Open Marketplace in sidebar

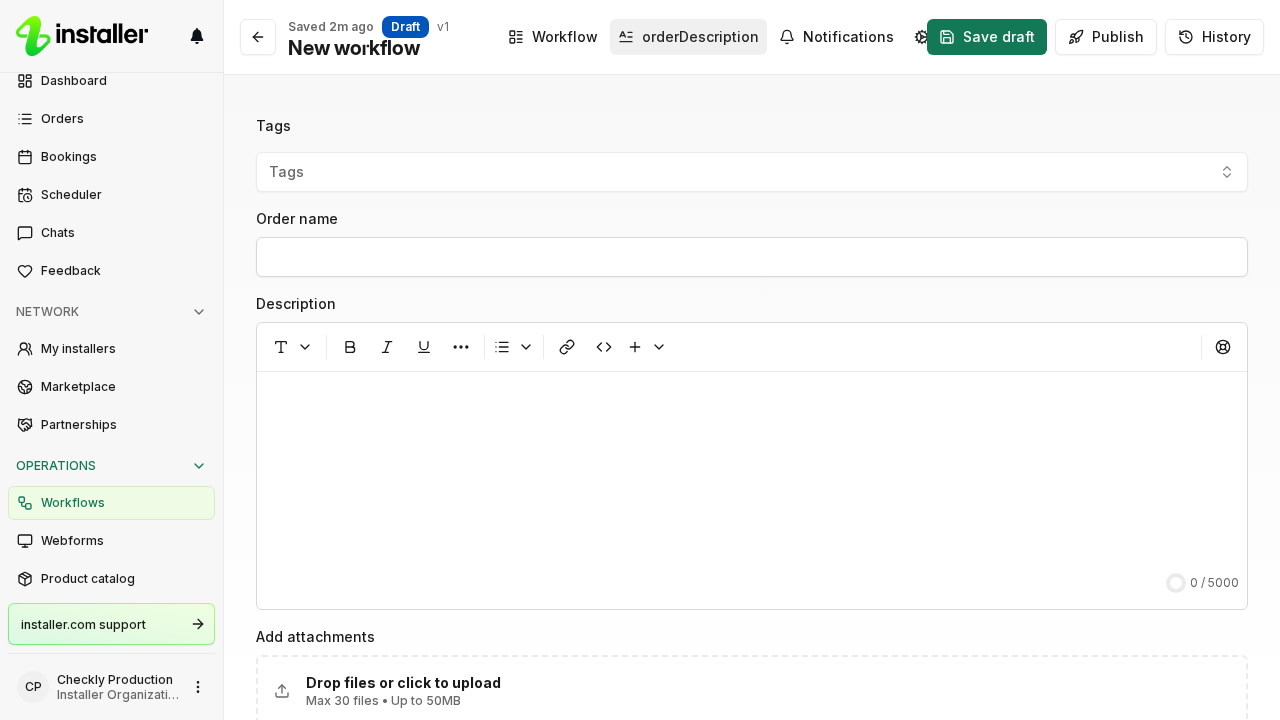click(x=111, y=387)
